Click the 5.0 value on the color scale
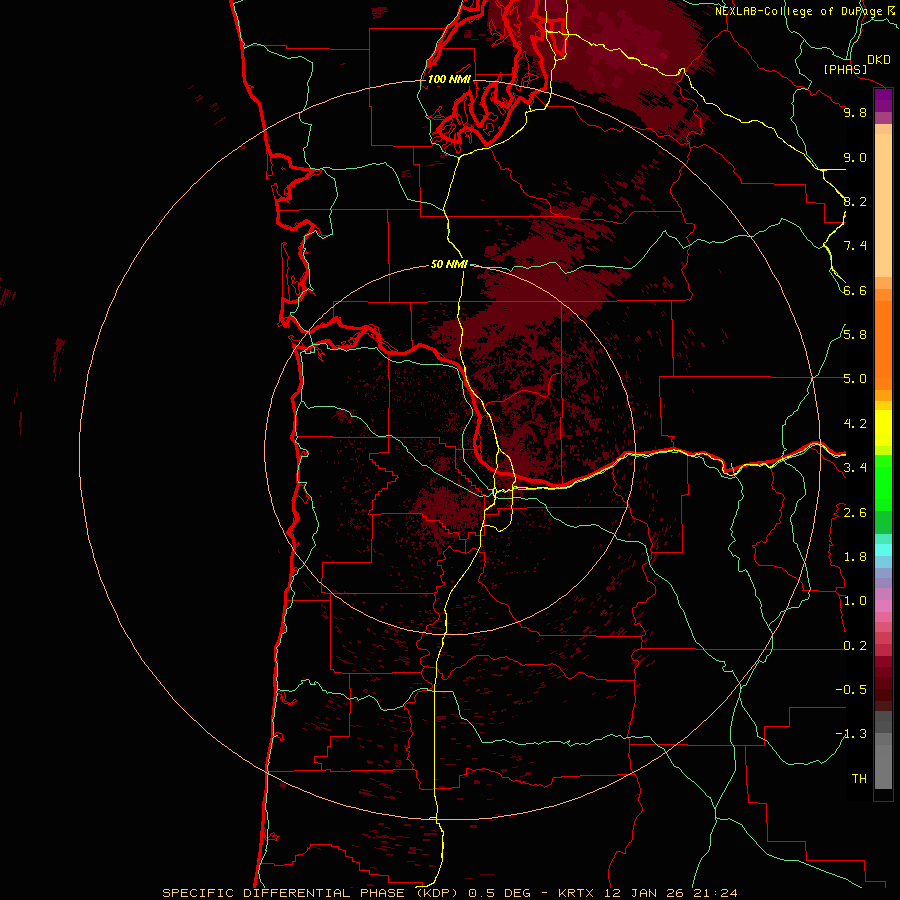This screenshot has width=900, height=900. point(855,379)
